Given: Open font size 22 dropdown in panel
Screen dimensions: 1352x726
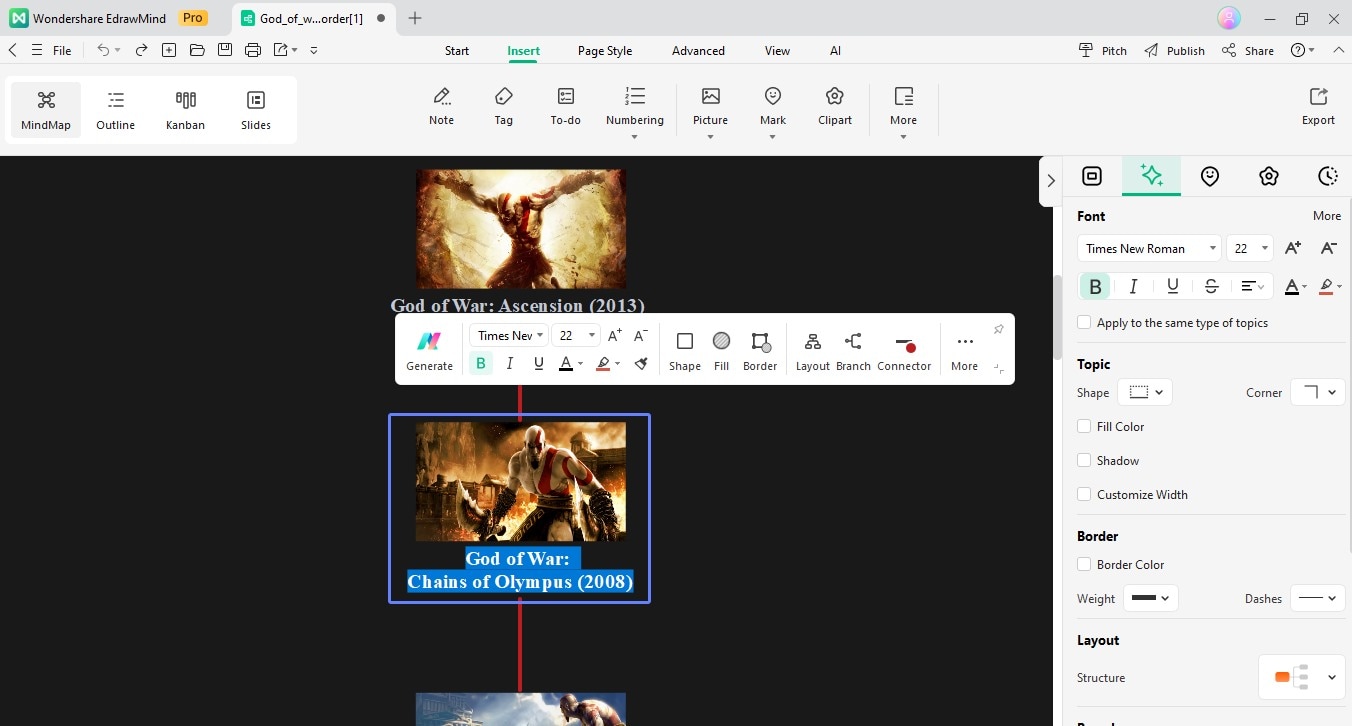Looking at the screenshot, I should pos(1251,249).
